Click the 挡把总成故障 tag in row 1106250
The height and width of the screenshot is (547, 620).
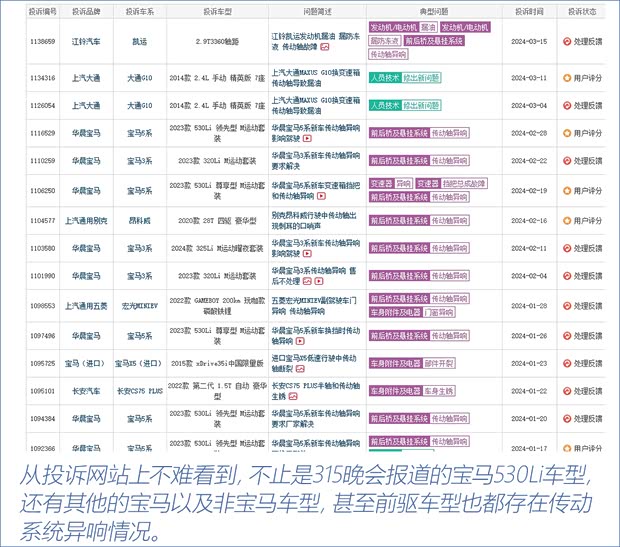(x=464, y=184)
